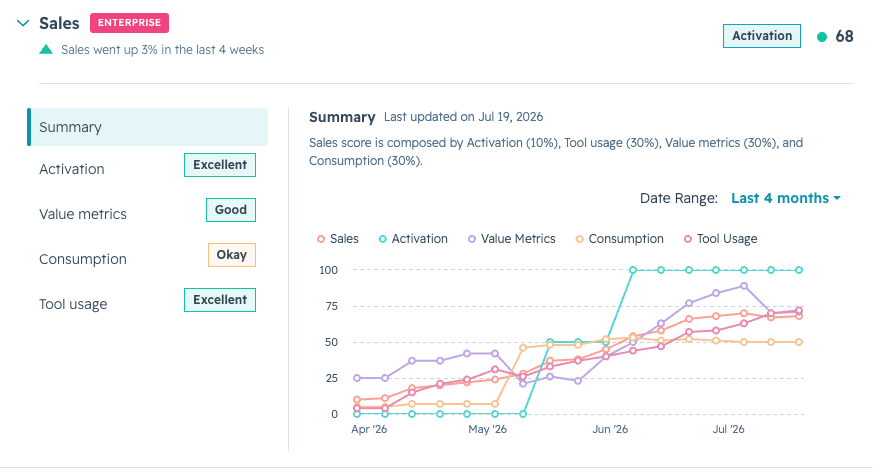Click the score value 68
This screenshot has height=476, width=873.
click(x=844, y=36)
